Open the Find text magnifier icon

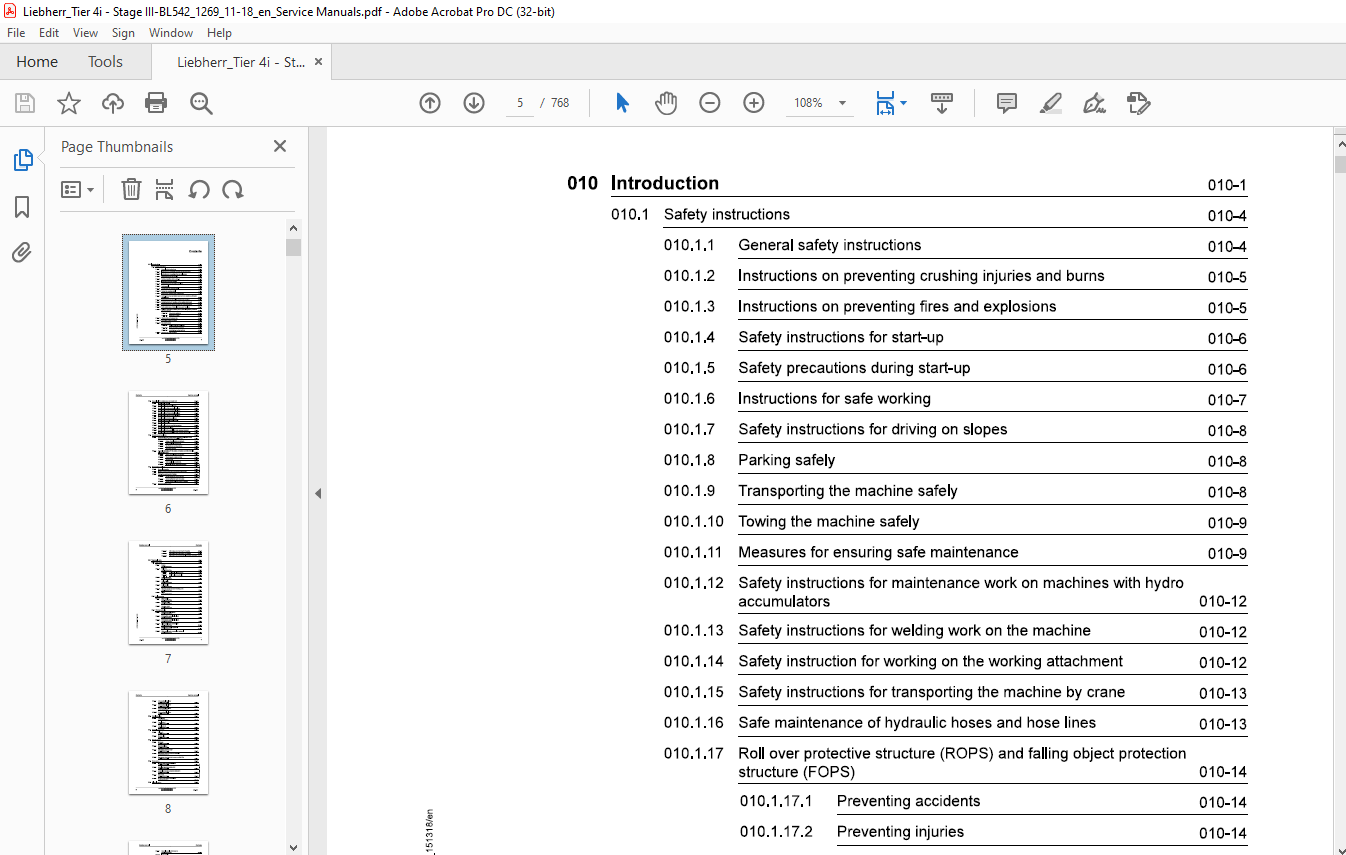pos(201,103)
